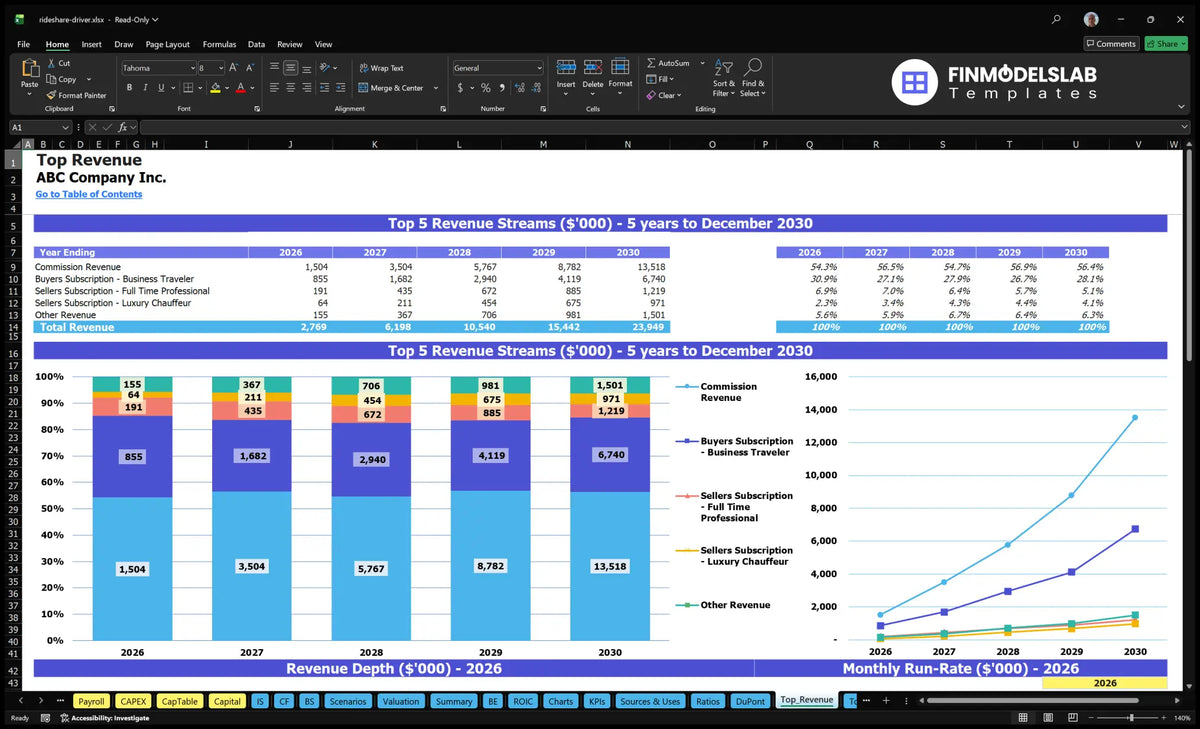
Task: Open the font name dropdown (Tahoma)
Action: 191,68
